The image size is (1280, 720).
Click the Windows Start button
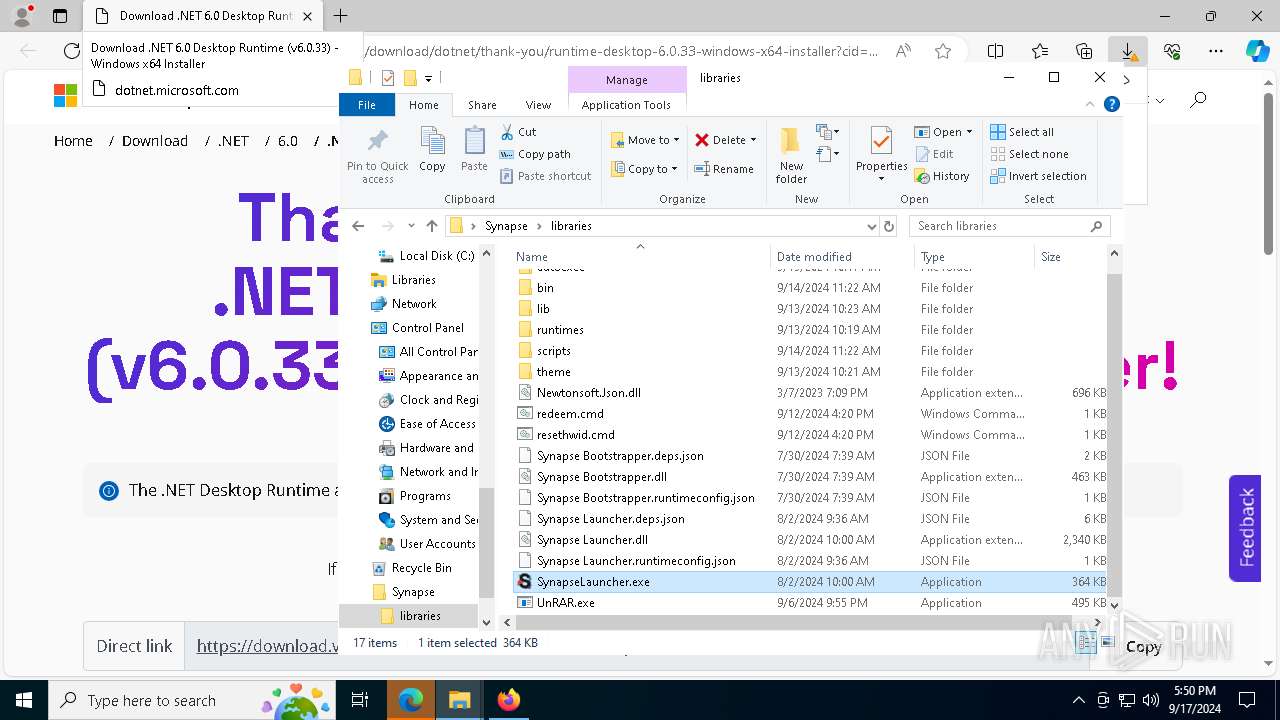(x=24, y=700)
